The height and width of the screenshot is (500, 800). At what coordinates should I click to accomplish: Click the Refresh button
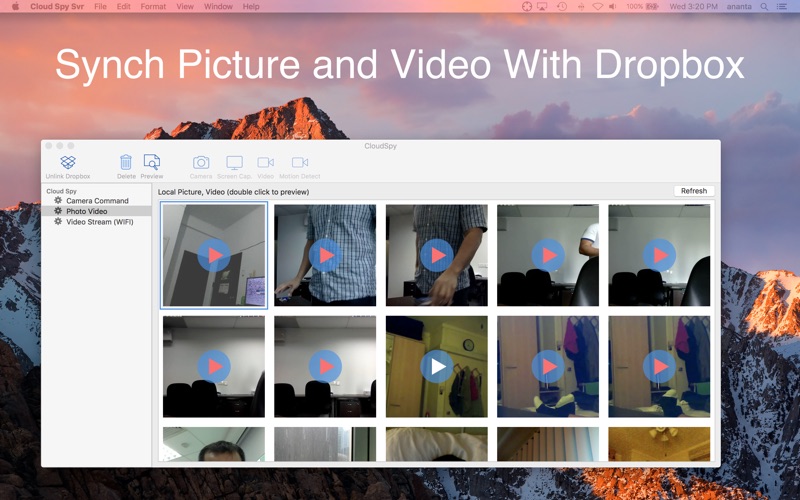[x=694, y=191]
